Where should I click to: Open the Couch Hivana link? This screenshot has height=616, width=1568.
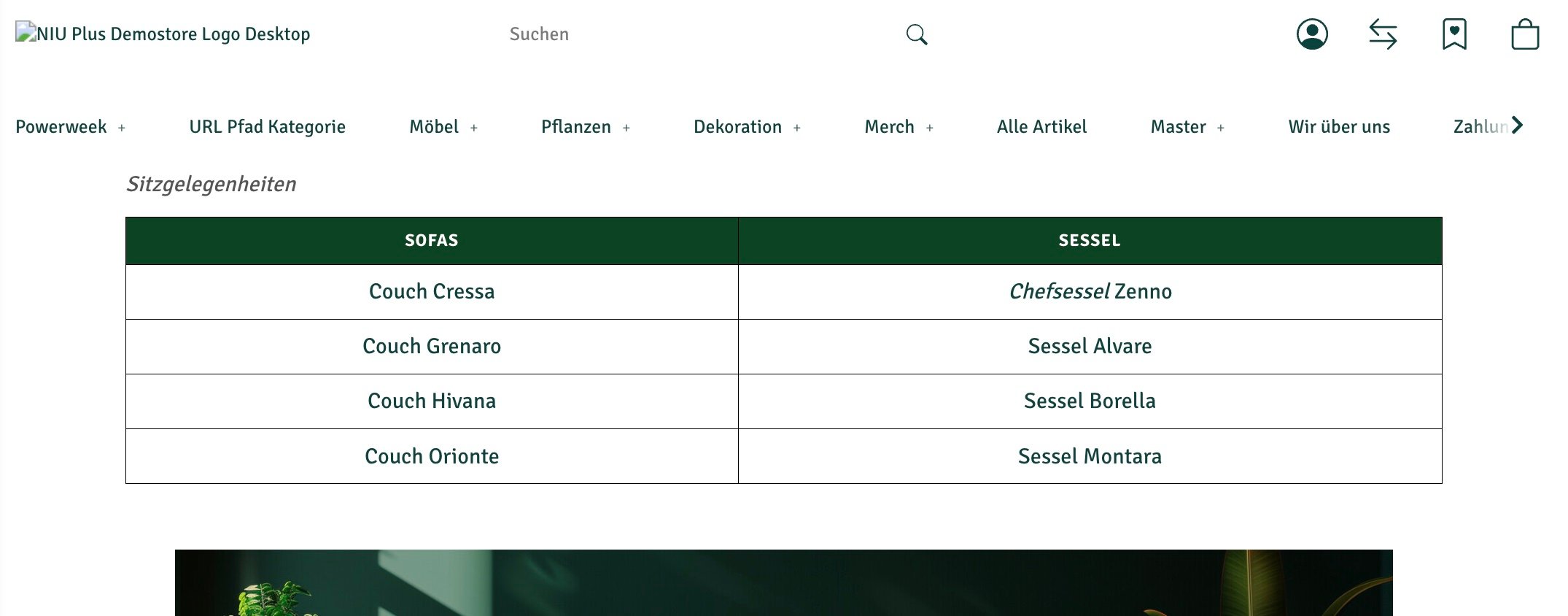click(432, 401)
